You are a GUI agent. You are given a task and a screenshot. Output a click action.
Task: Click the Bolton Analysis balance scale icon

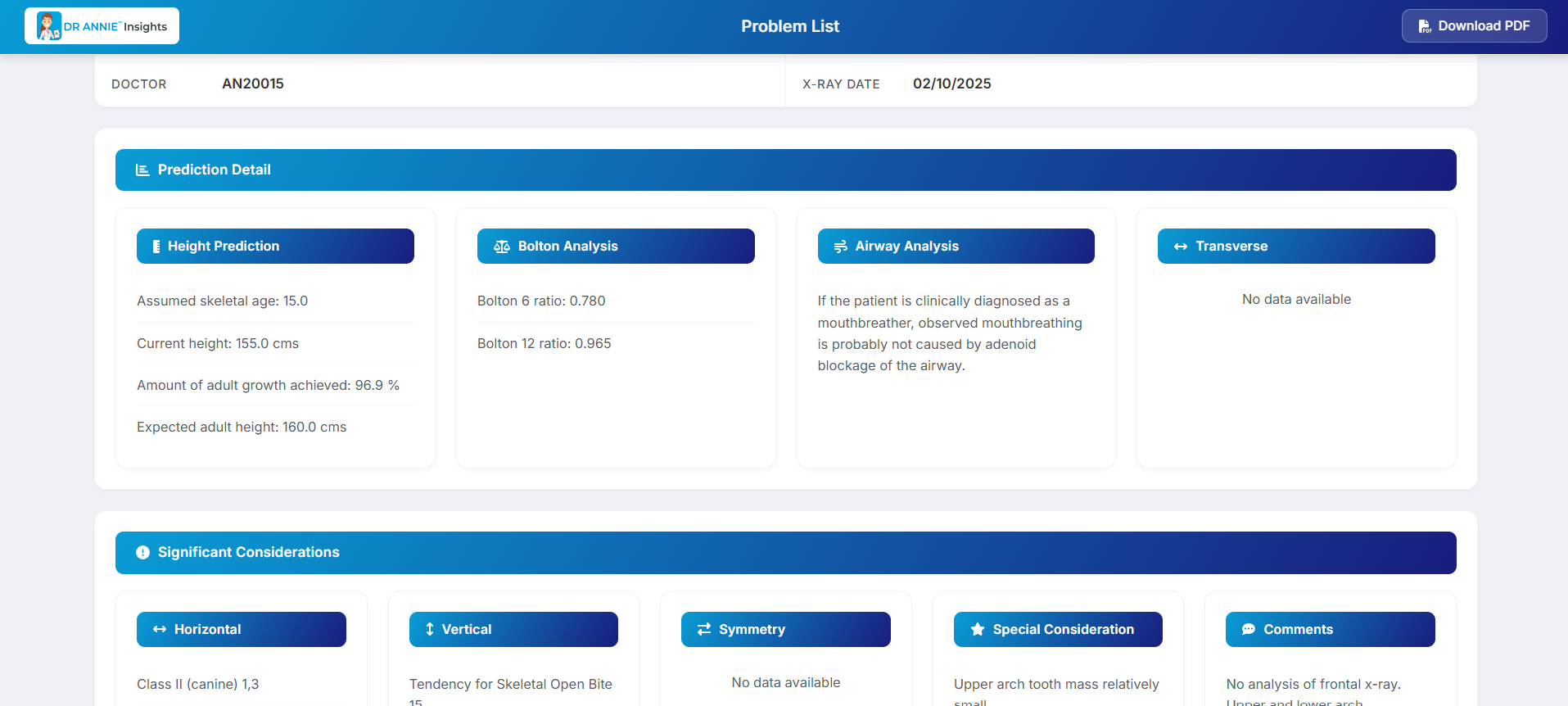[502, 247]
